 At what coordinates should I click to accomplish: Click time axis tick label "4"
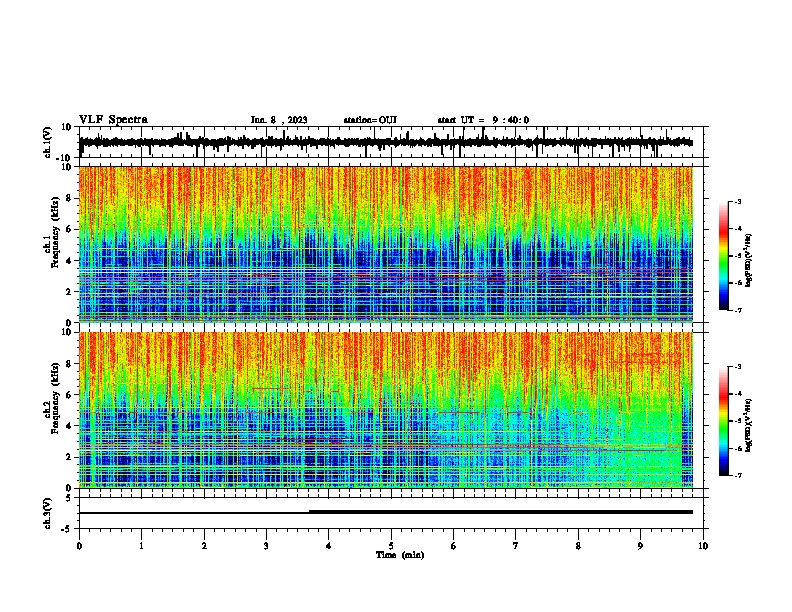point(329,546)
